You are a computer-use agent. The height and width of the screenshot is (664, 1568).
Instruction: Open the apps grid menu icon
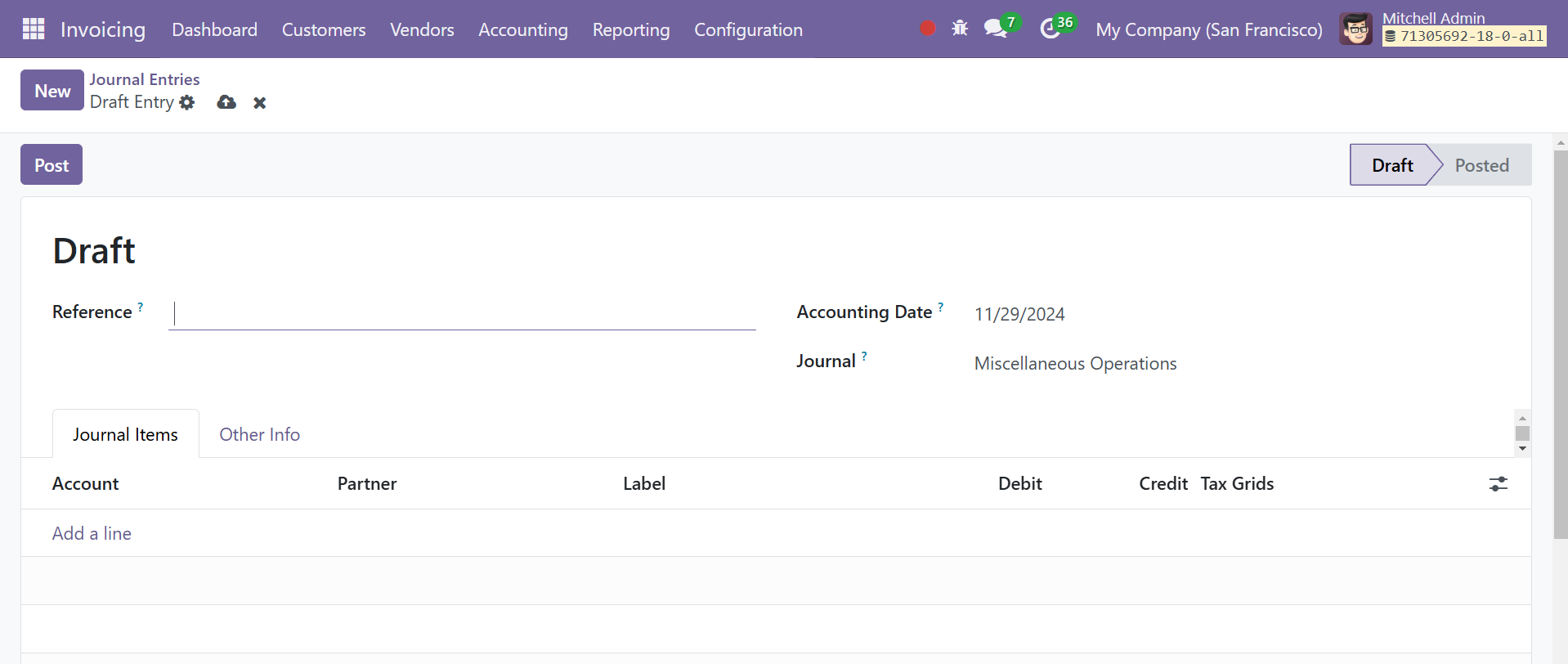click(34, 29)
